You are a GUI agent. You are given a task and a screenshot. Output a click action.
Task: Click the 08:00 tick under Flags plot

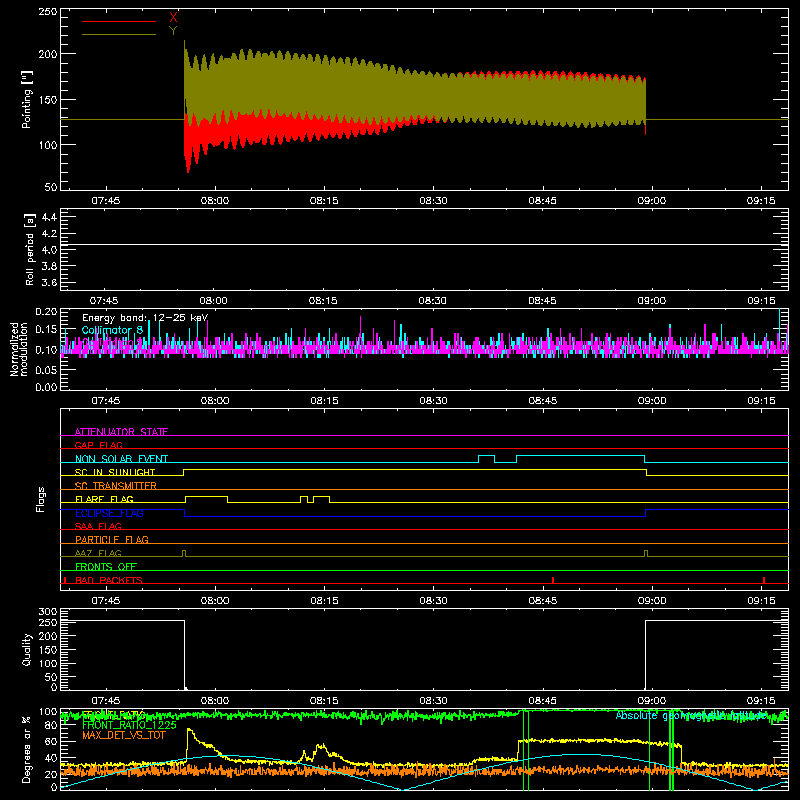tap(215, 601)
